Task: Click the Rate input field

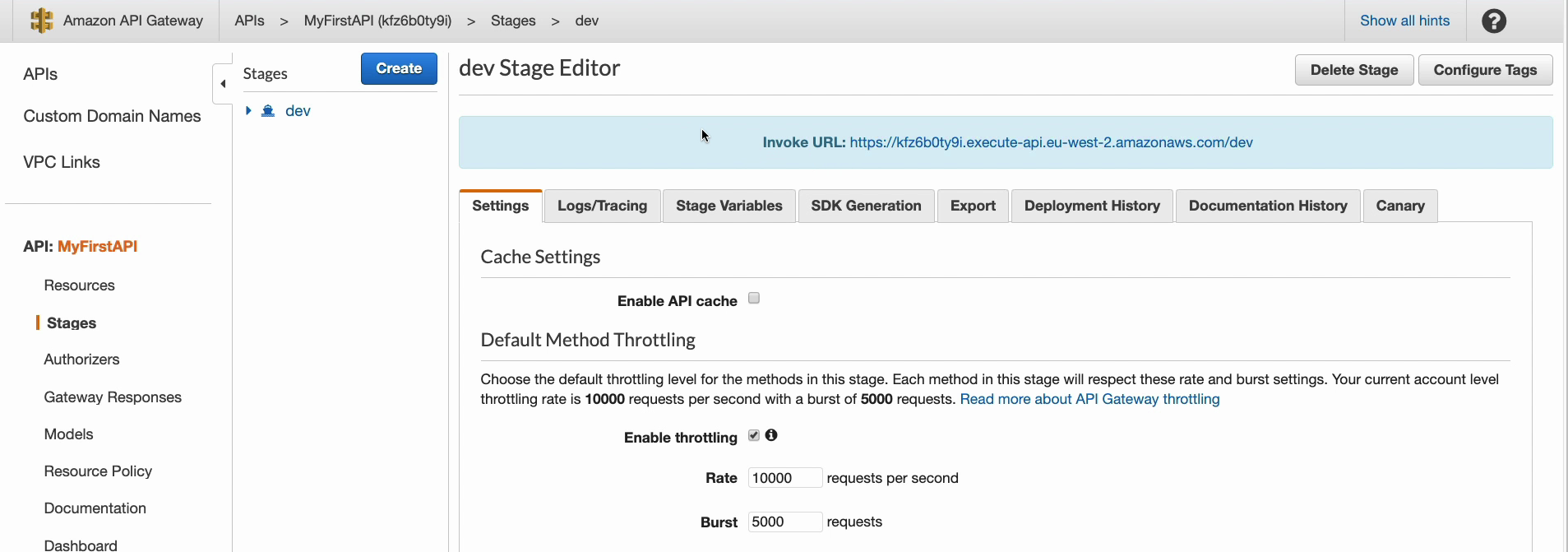Action: (785, 478)
